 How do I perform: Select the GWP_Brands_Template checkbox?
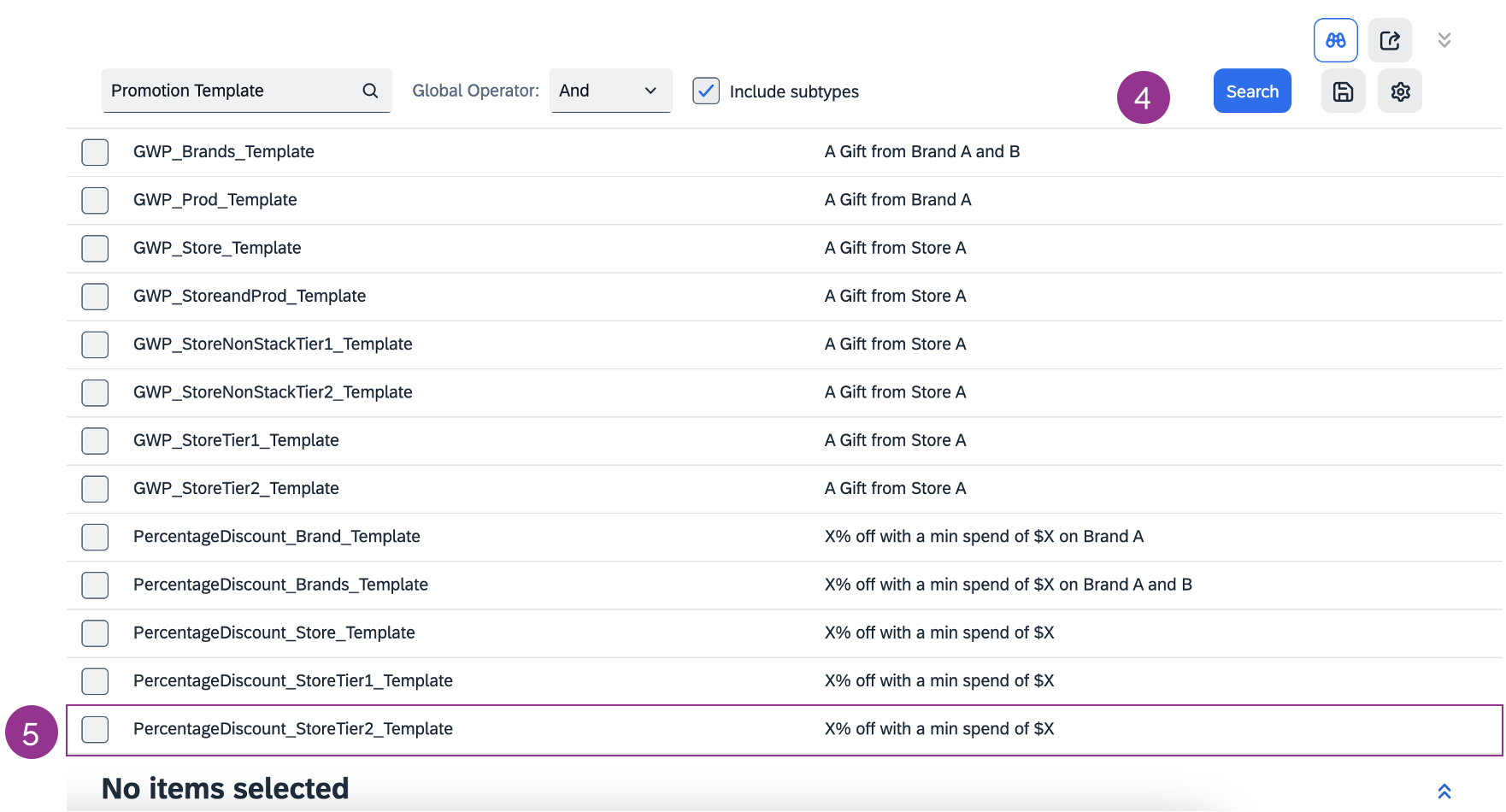pyautogui.click(x=95, y=152)
